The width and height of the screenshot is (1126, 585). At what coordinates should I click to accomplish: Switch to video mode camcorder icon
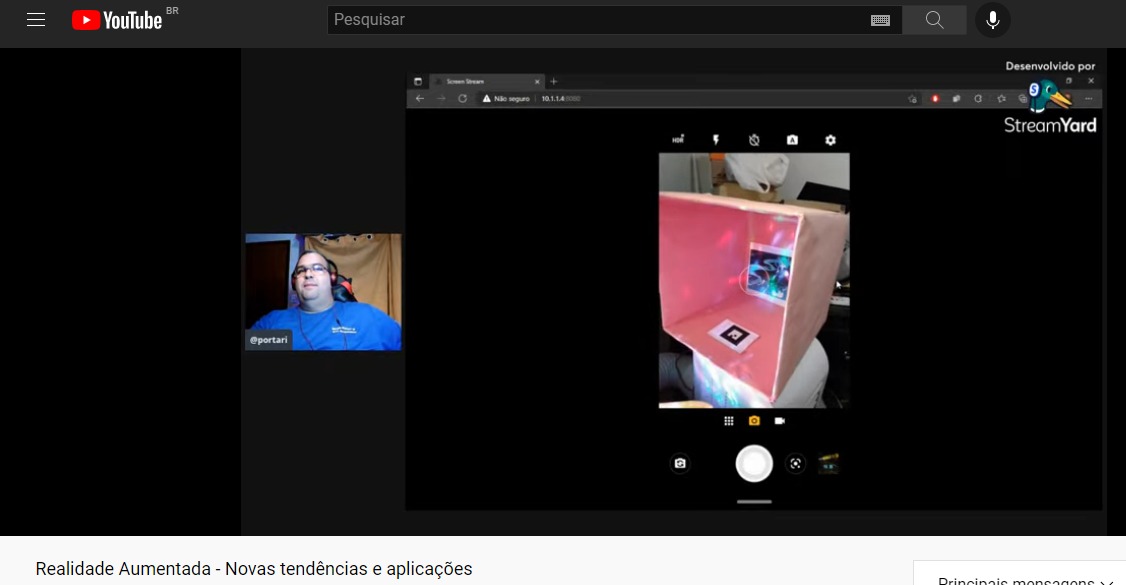click(779, 421)
